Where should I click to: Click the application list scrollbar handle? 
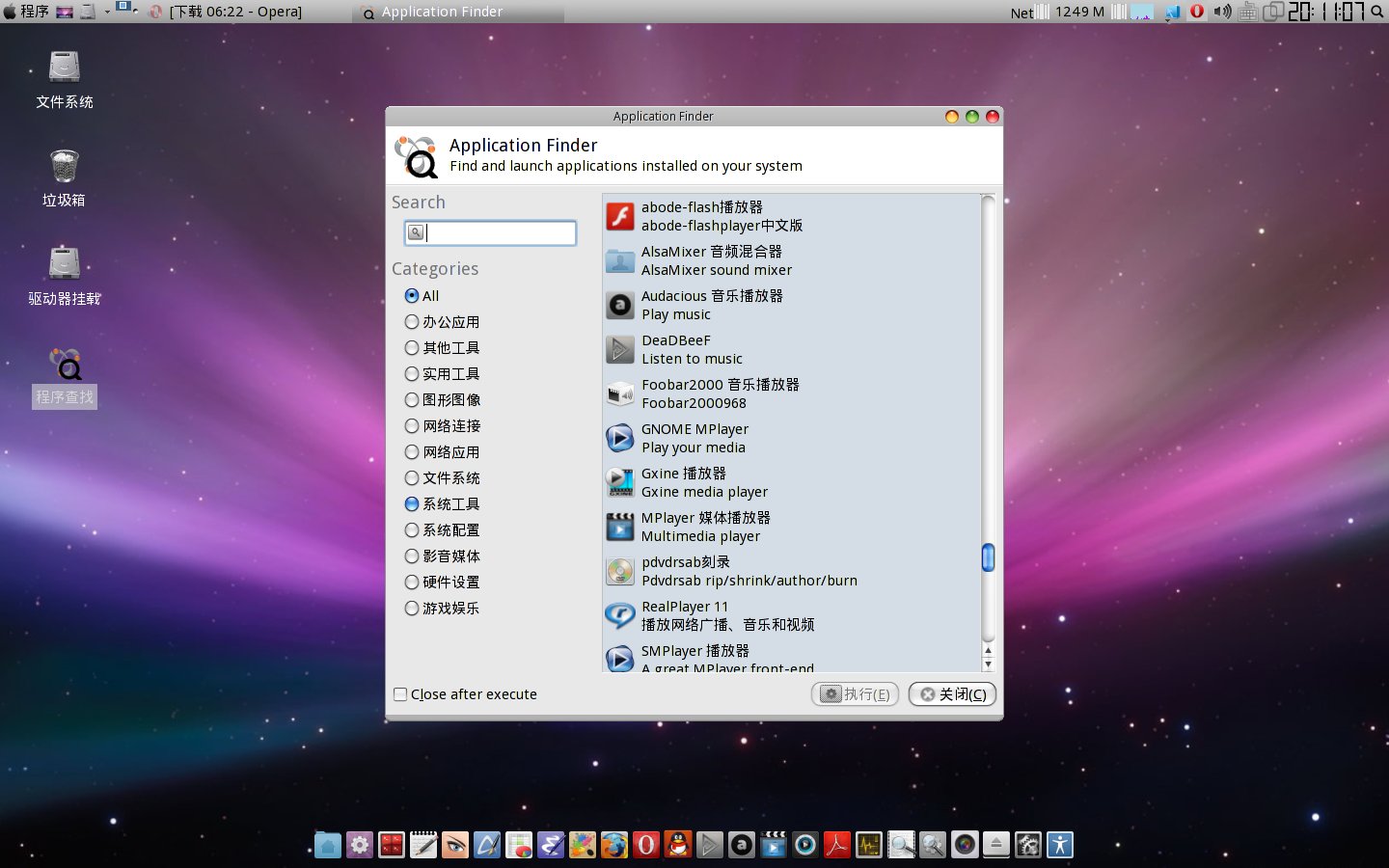click(988, 557)
